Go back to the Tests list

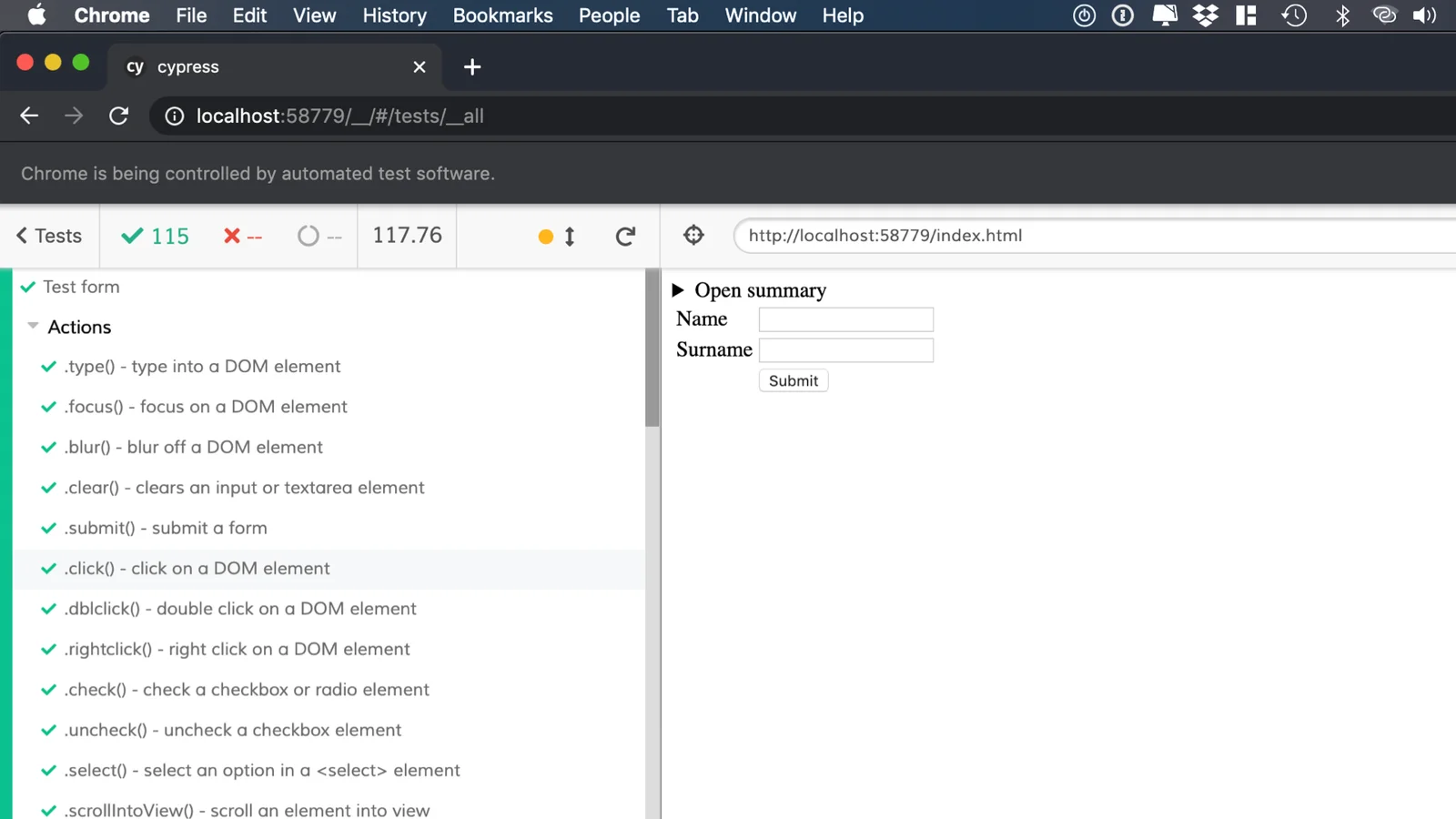pos(49,237)
